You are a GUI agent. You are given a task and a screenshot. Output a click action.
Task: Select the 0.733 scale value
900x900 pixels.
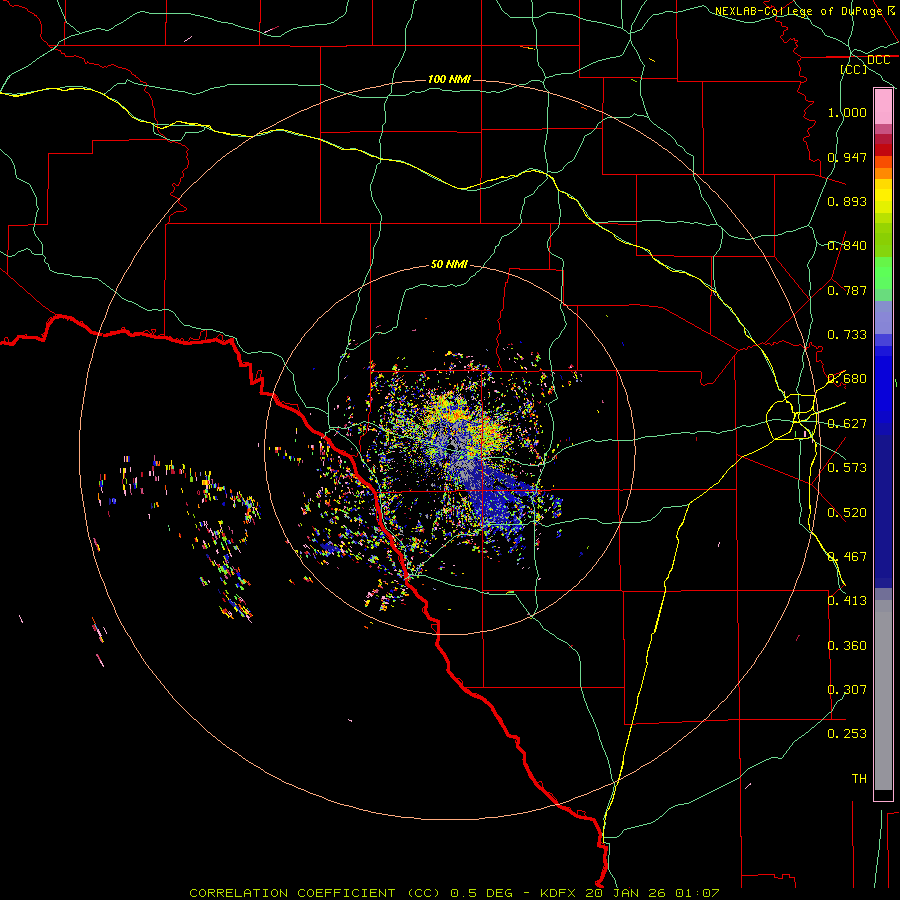click(847, 335)
